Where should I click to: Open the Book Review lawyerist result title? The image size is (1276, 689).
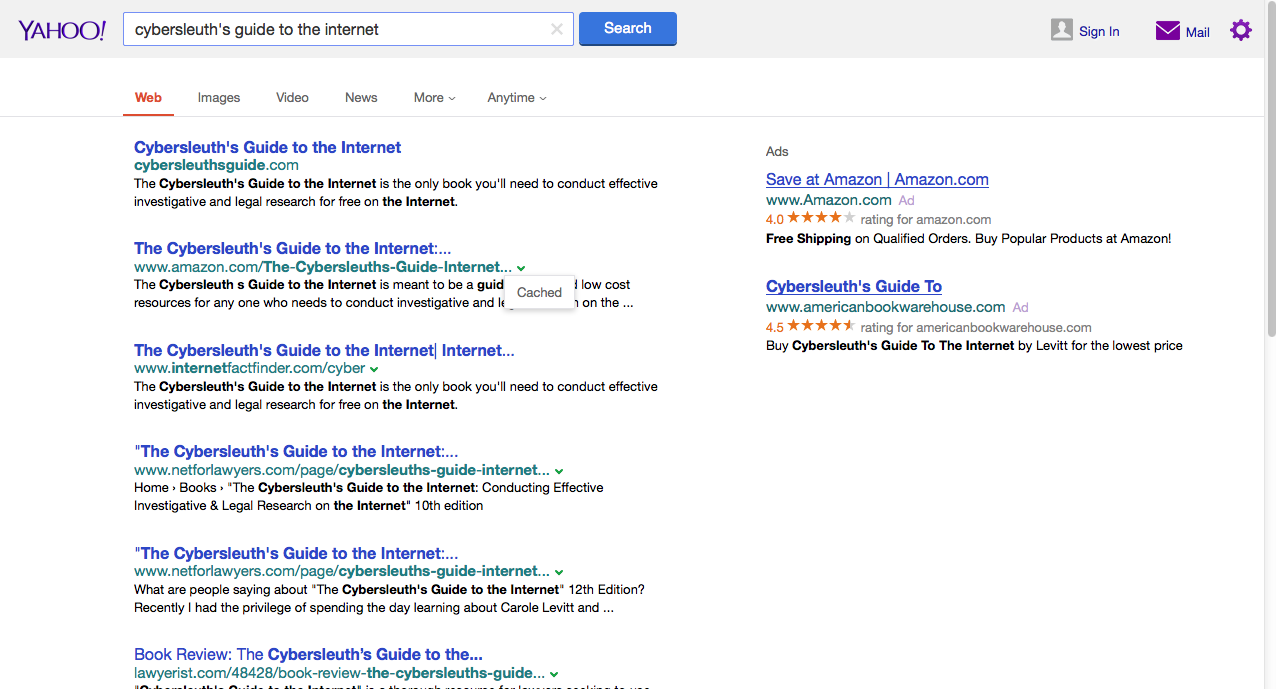pos(308,654)
